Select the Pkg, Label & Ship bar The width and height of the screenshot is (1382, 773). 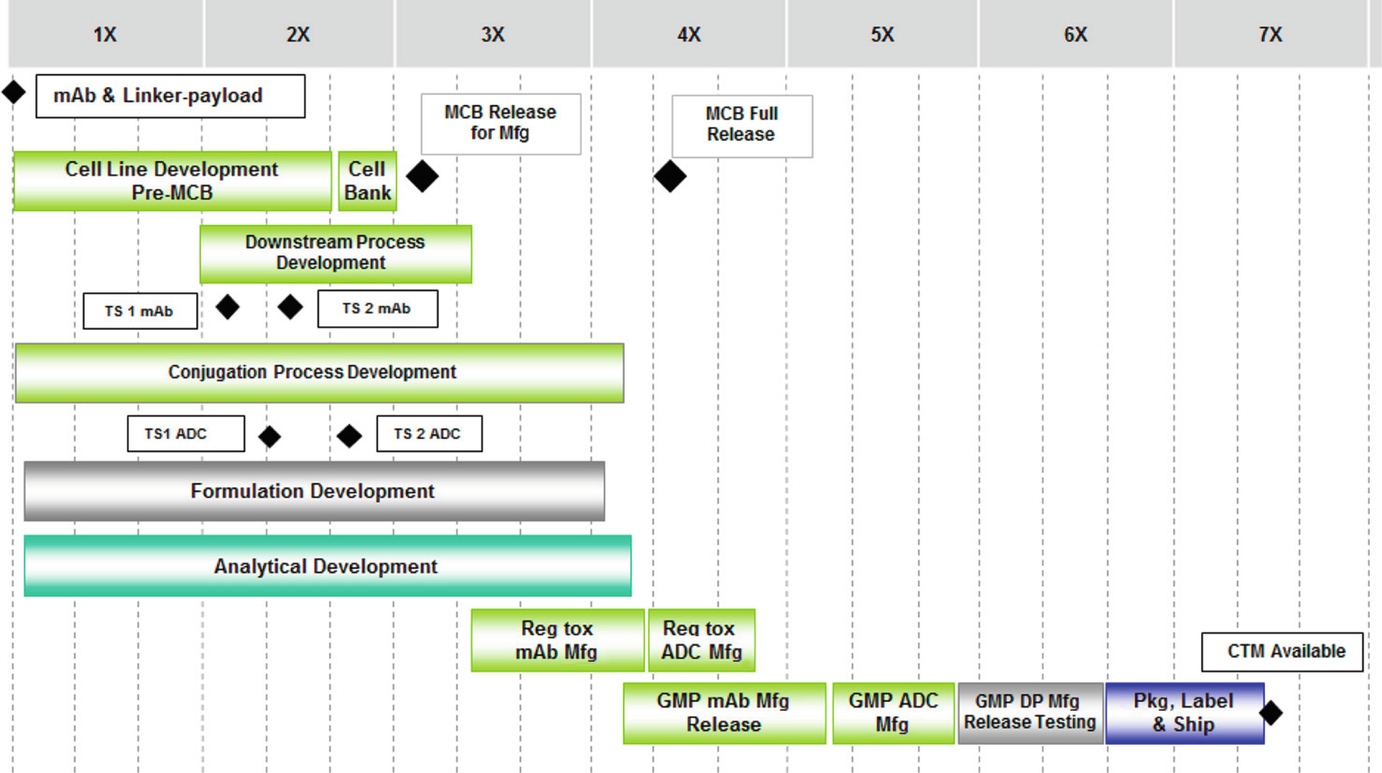(1184, 712)
